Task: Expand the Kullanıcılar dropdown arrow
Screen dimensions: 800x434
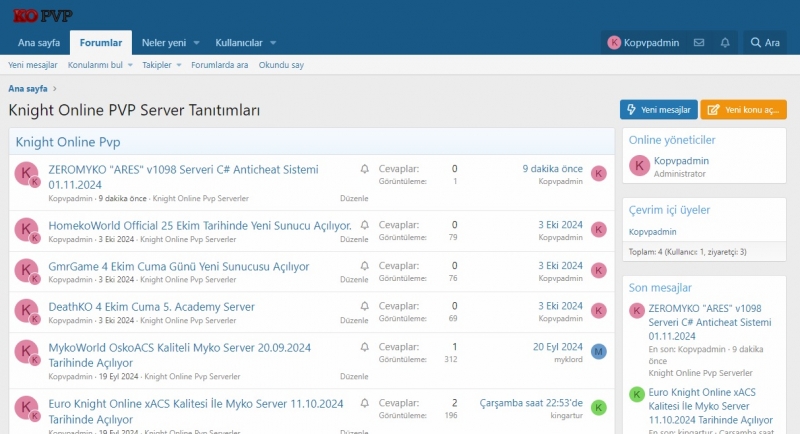Action: 273,43
